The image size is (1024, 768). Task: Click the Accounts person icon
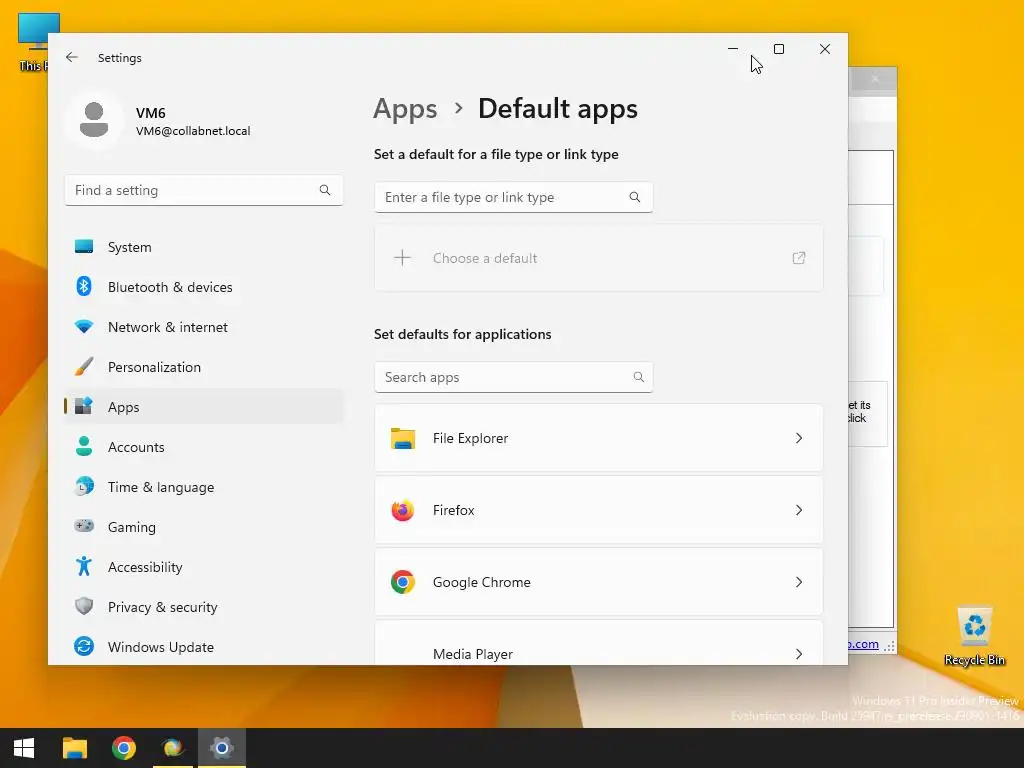(x=84, y=447)
